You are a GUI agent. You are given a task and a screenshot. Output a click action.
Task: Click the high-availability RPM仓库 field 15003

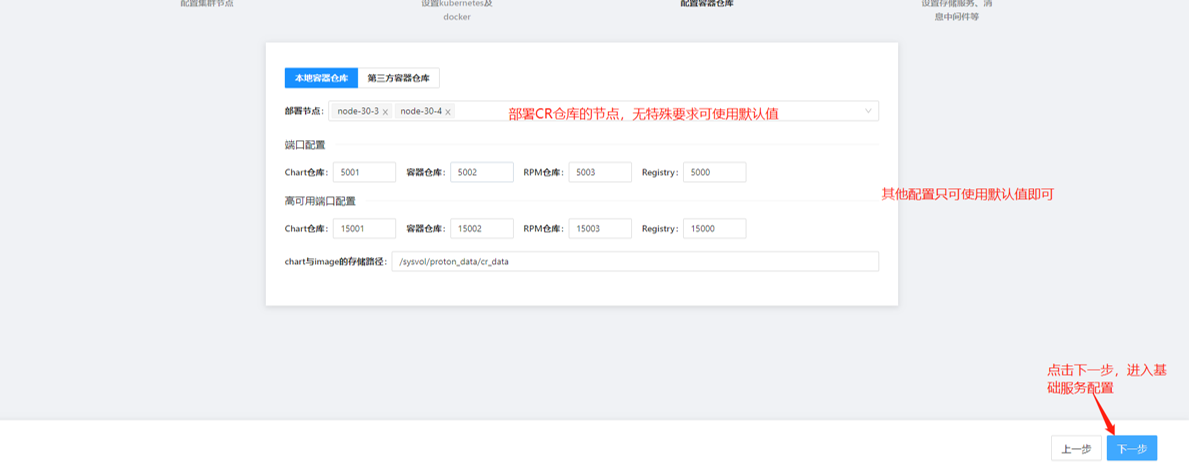coord(599,228)
